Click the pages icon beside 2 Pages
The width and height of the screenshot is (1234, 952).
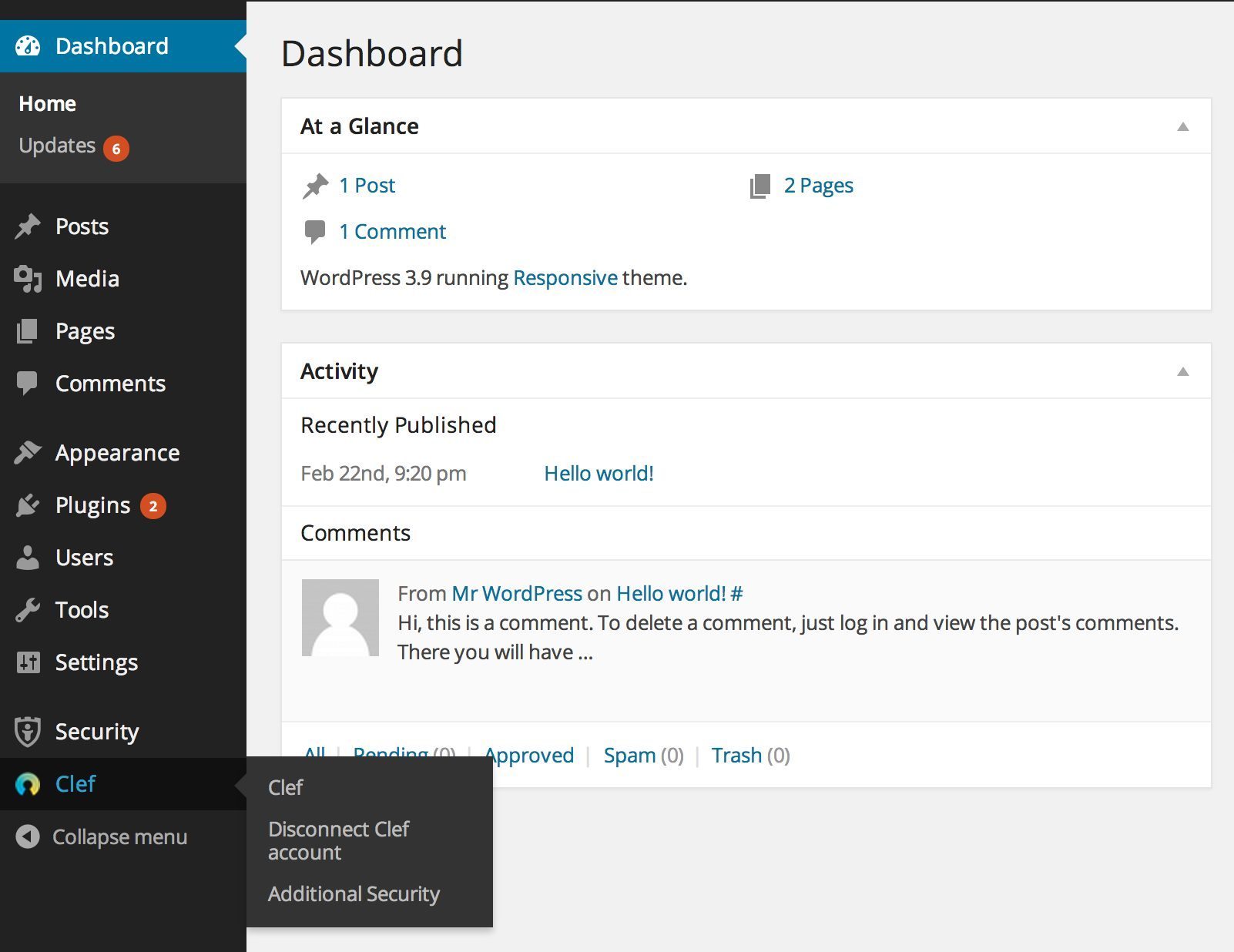click(760, 186)
